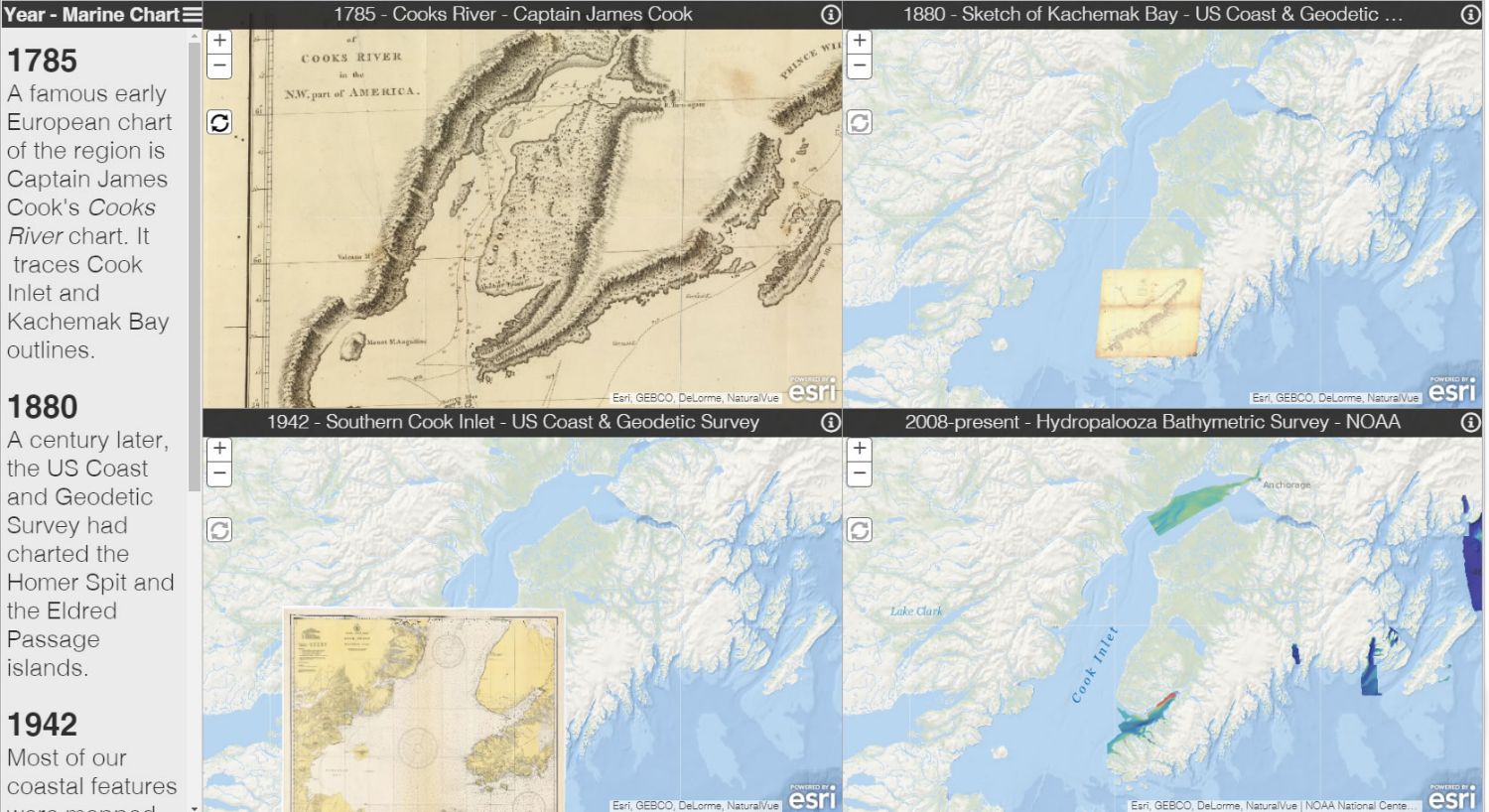Viewport: 1489px width, 812px height.
Task: Click the Year - Marine Chart title
Action: point(91,15)
